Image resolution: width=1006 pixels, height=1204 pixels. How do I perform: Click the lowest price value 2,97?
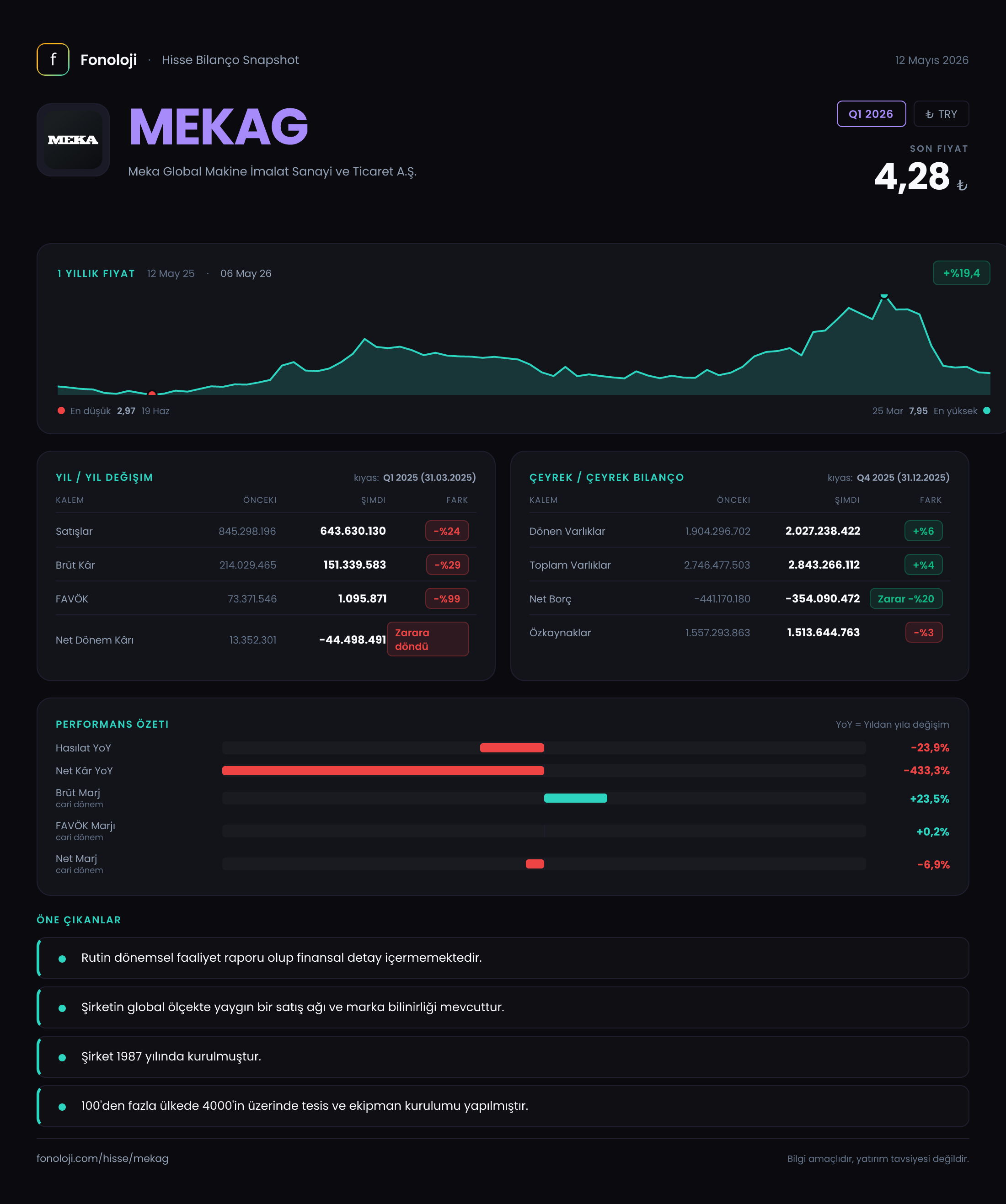(x=126, y=411)
